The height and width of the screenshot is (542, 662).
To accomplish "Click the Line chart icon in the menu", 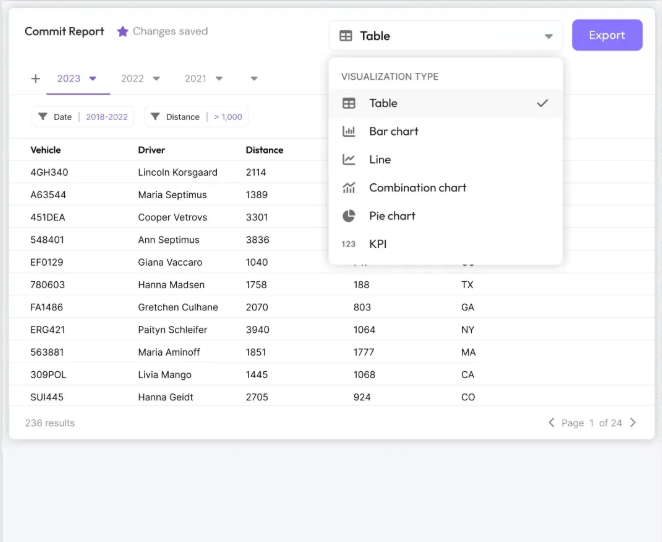I will (349, 159).
